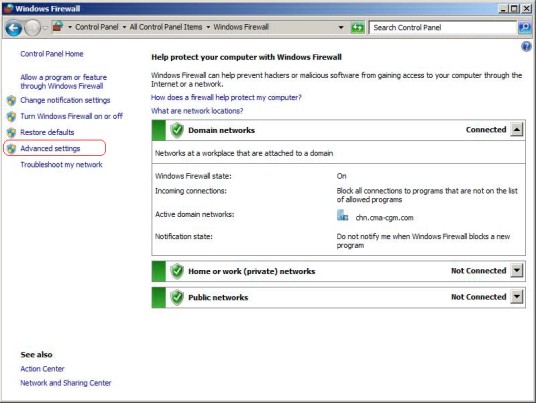536x403 pixels.
Task: Click the green shield icon for Public networks
Action: tap(177, 298)
